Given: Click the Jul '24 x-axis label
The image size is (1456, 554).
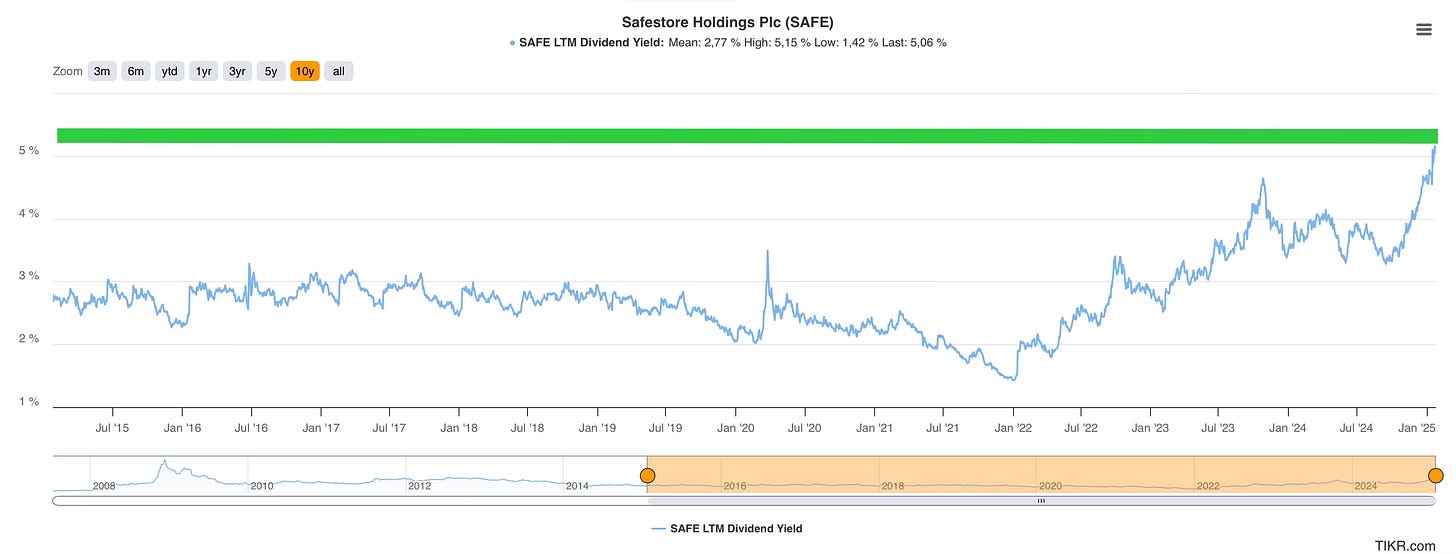Looking at the screenshot, I should click(x=1357, y=428).
